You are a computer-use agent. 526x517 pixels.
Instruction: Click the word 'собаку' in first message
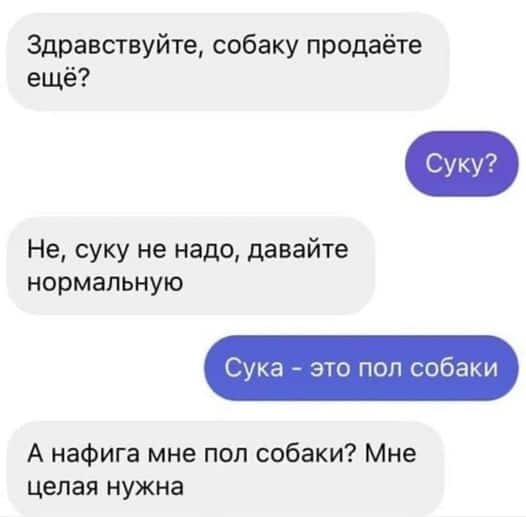pos(255,45)
